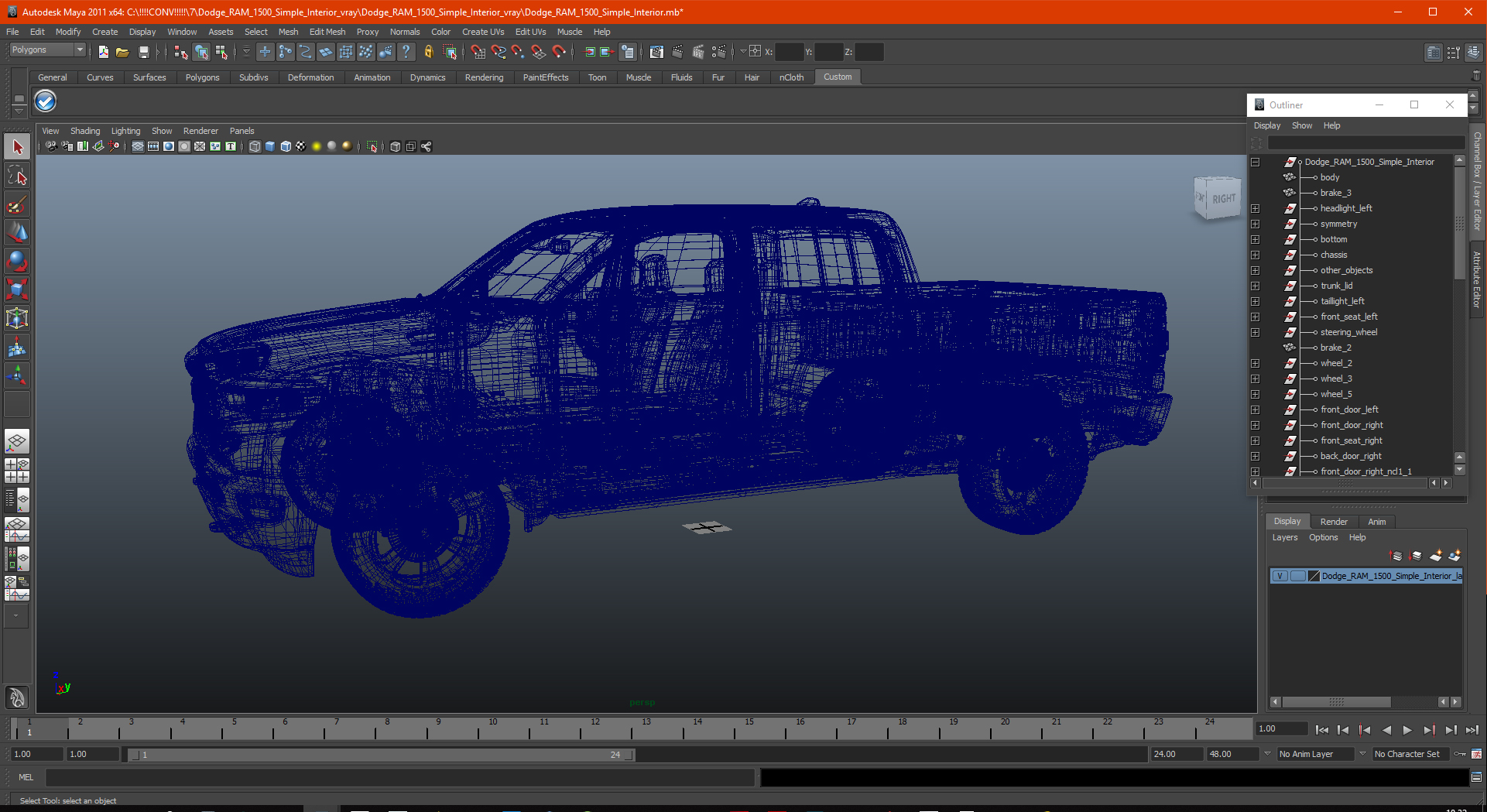The height and width of the screenshot is (812, 1487).
Task: Toggle lock selection padlock icon
Action: 428,52
